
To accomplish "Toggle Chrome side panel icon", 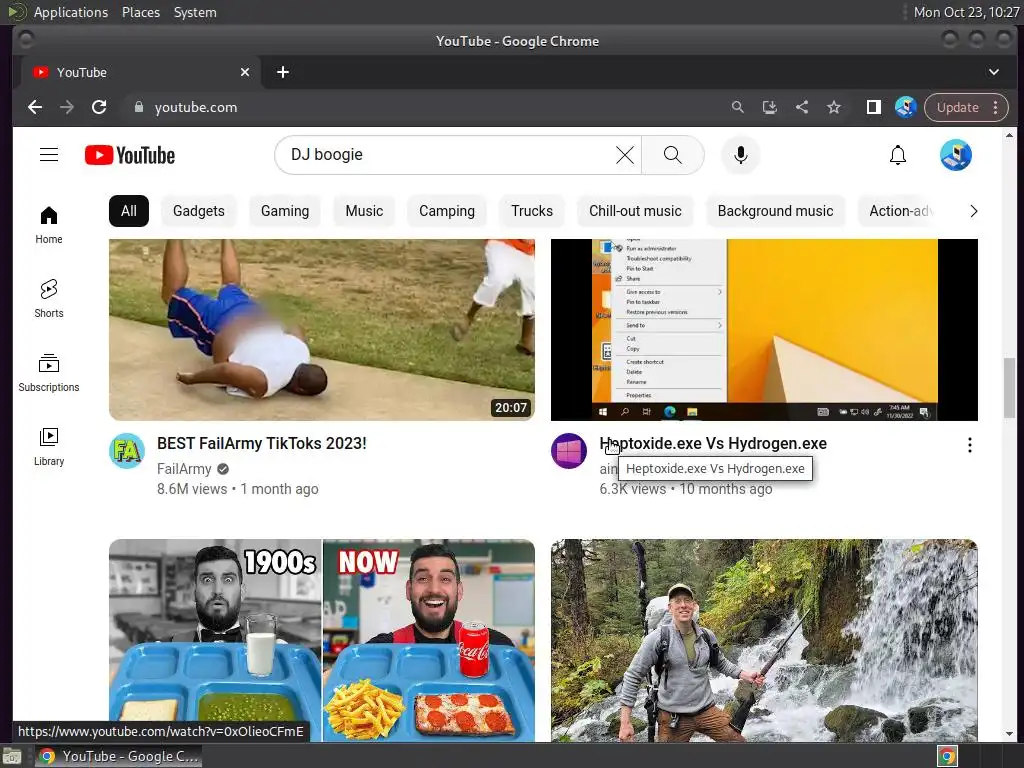I will [873, 107].
